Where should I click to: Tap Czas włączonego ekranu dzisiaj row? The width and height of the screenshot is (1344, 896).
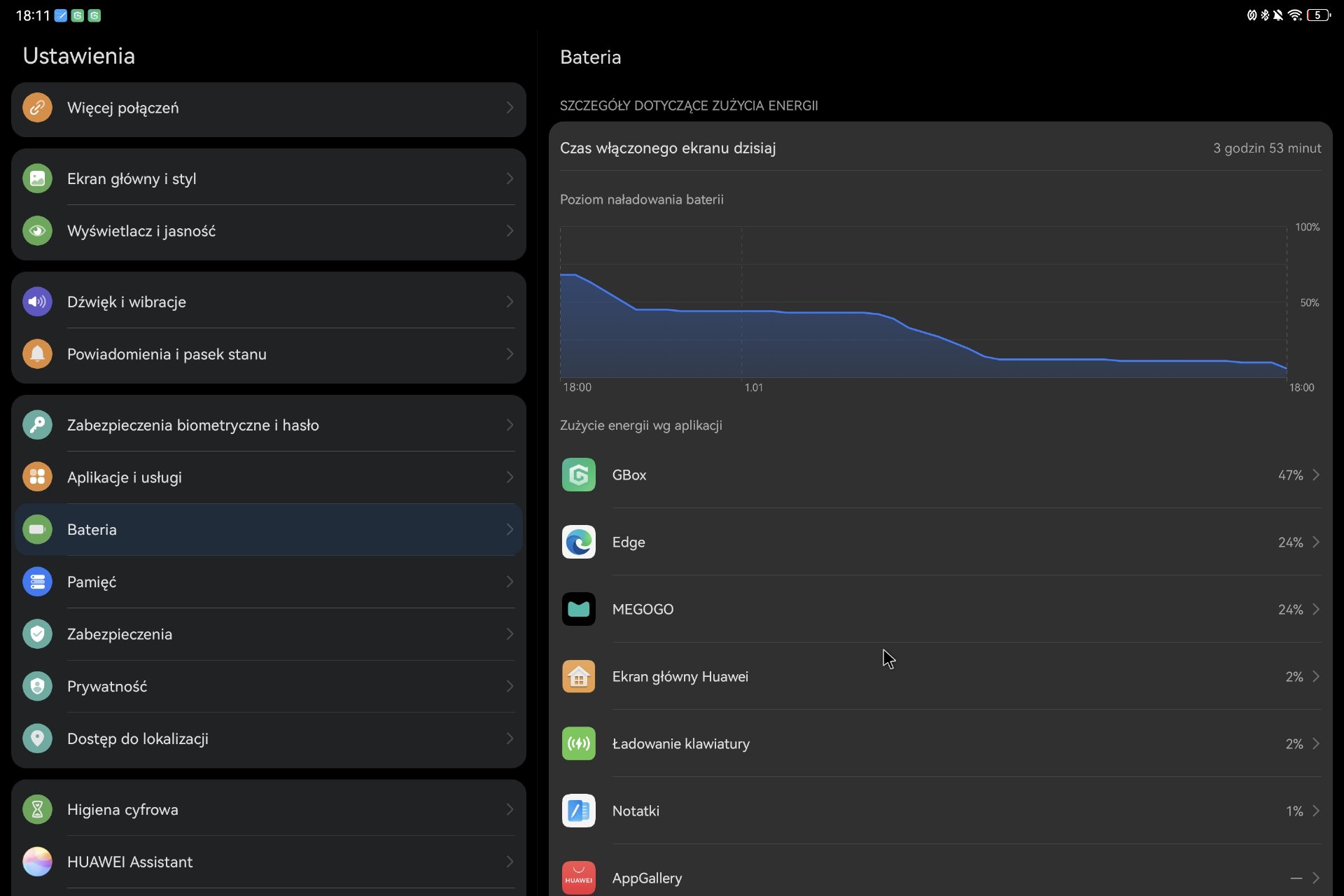click(x=941, y=148)
